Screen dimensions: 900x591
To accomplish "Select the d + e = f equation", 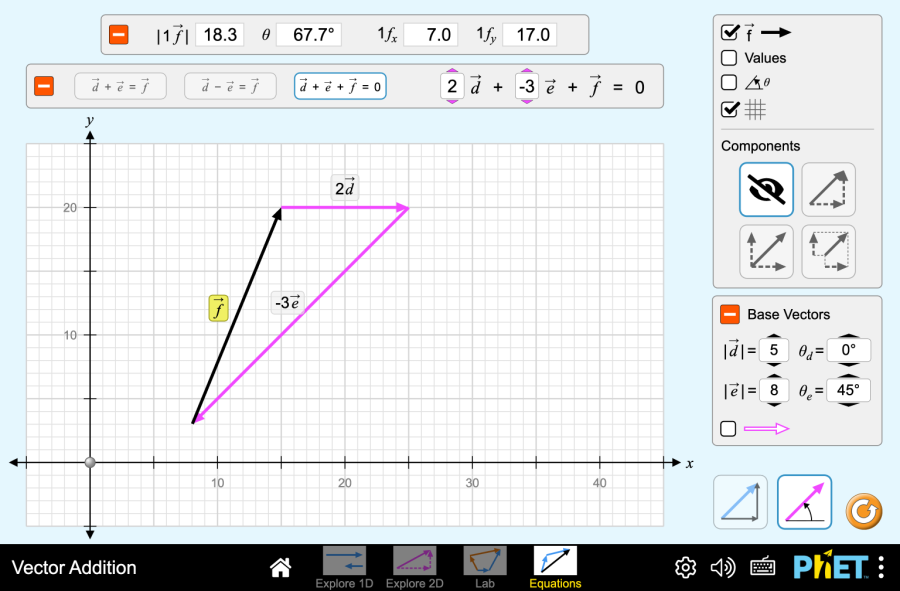I will [x=119, y=87].
